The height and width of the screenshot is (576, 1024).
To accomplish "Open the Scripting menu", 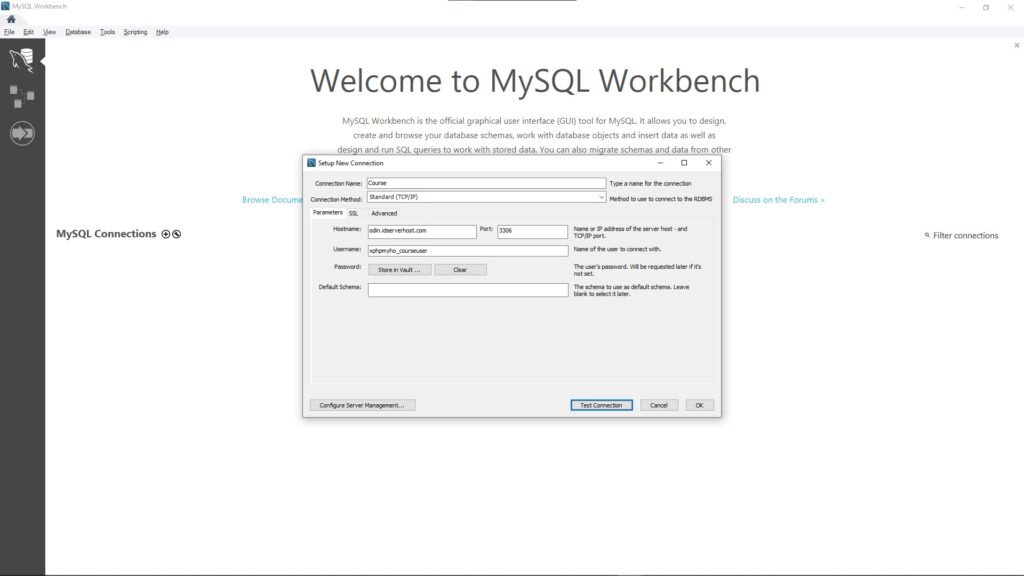I will 135,32.
